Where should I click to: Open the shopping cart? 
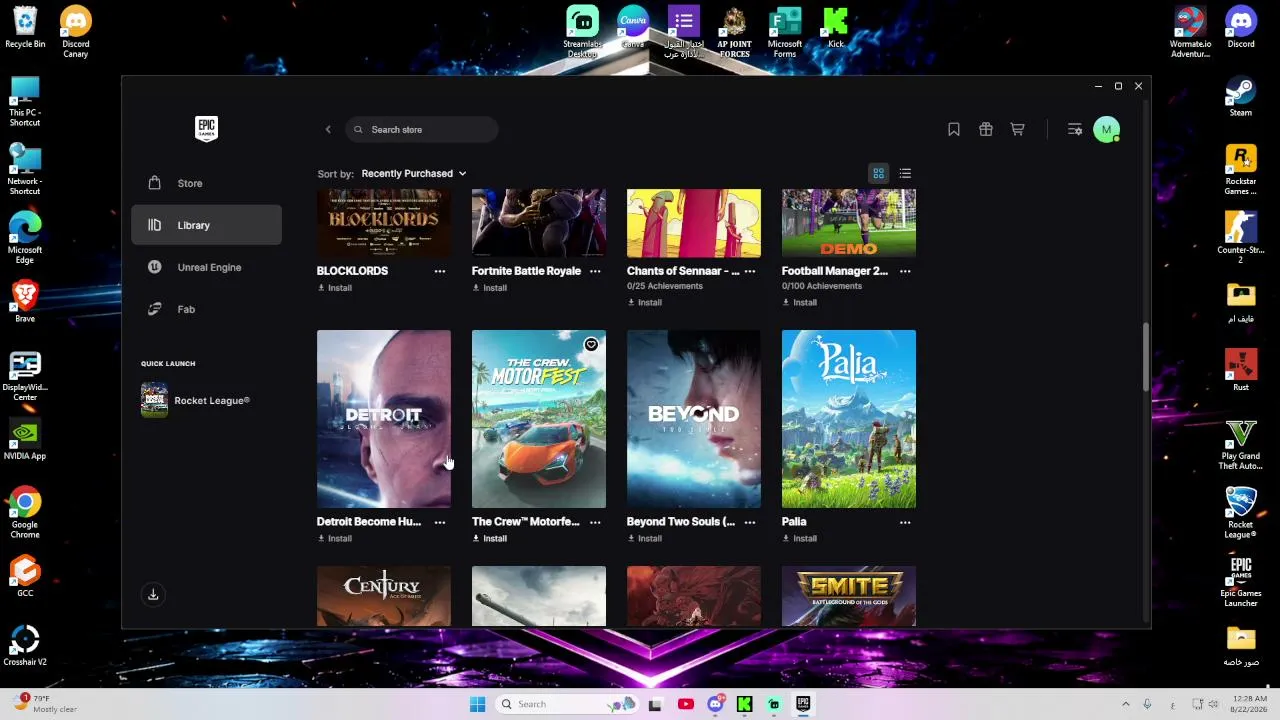(x=1017, y=129)
